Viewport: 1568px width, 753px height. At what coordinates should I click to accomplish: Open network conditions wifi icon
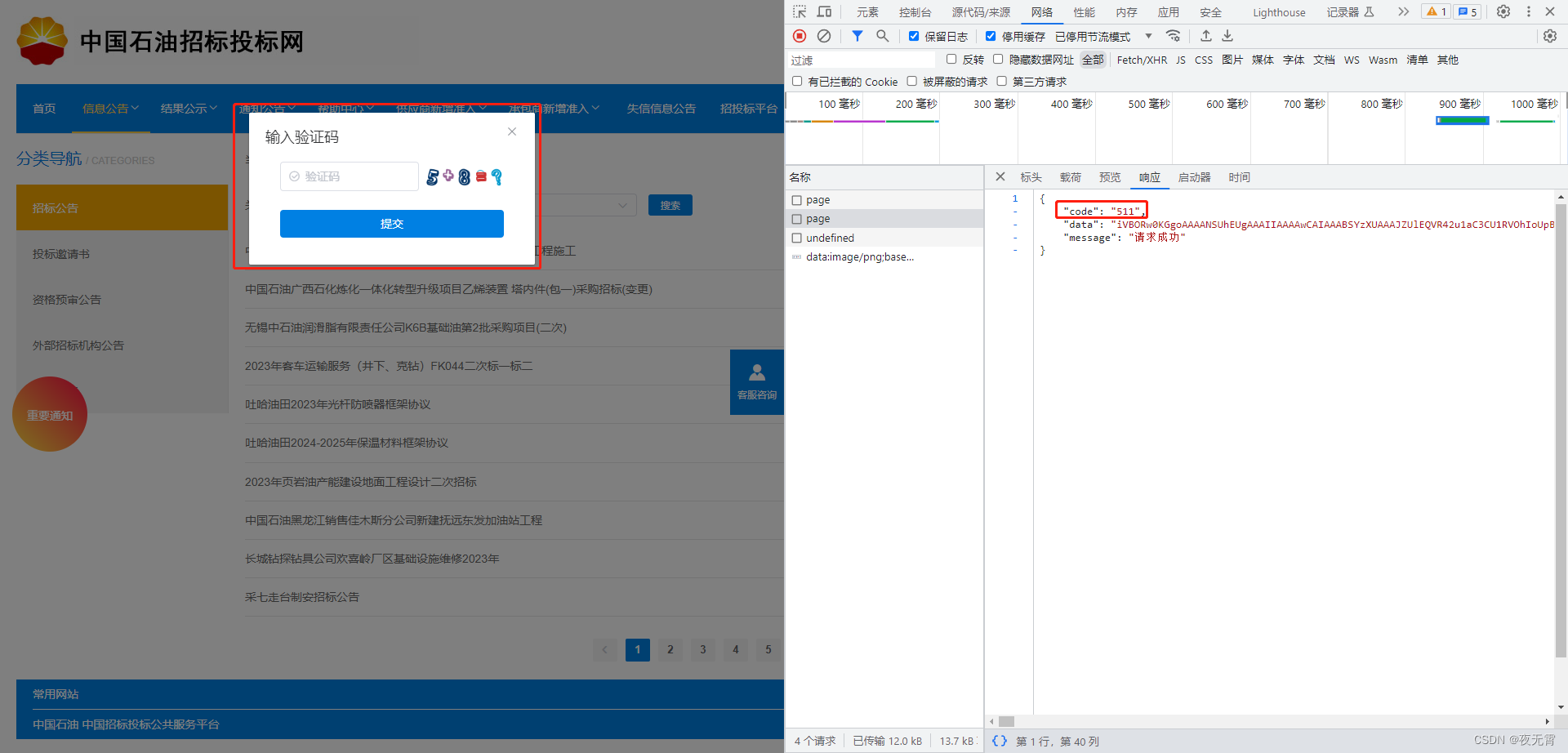pos(1174,36)
